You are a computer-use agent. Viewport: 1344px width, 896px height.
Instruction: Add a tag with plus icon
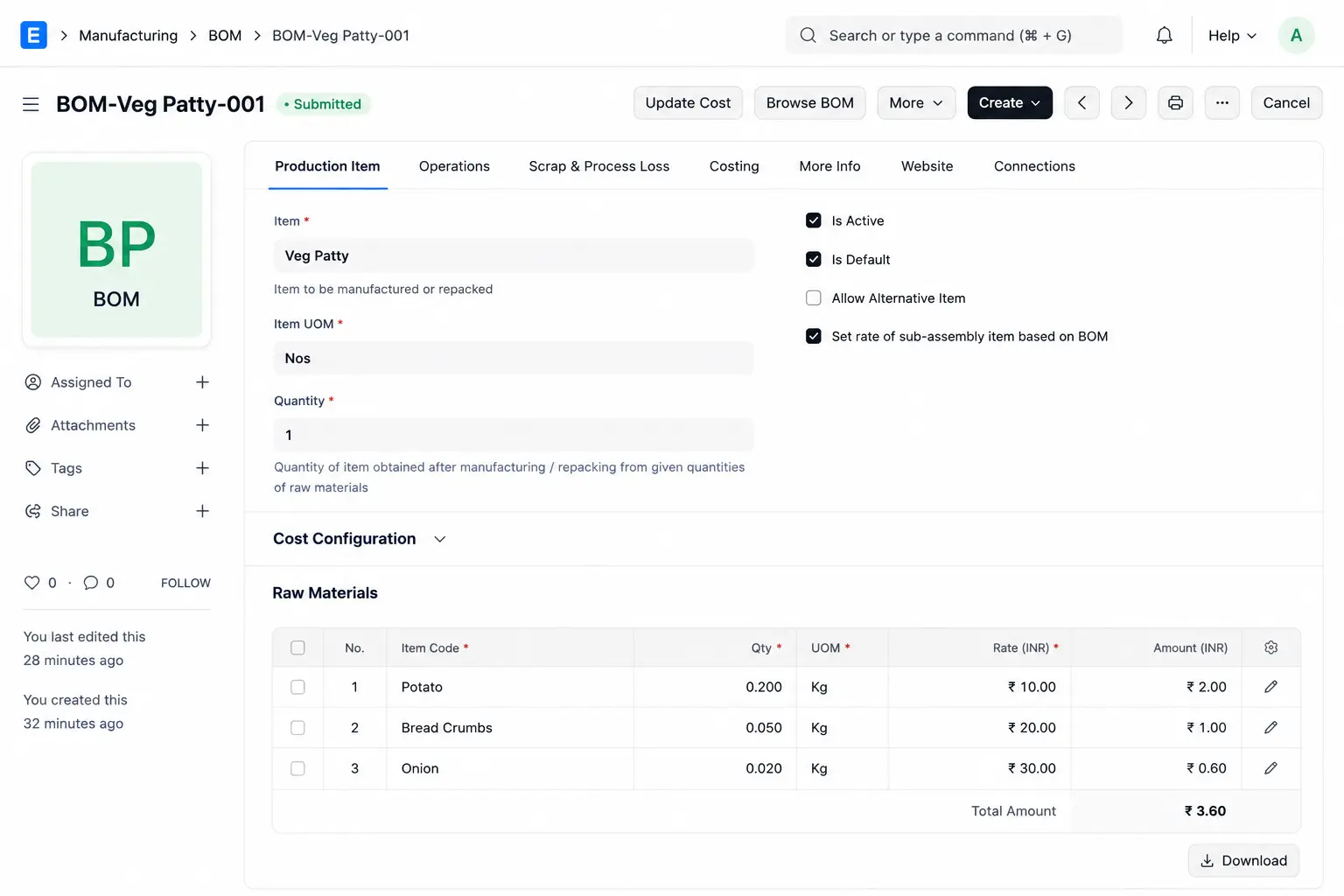click(202, 468)
